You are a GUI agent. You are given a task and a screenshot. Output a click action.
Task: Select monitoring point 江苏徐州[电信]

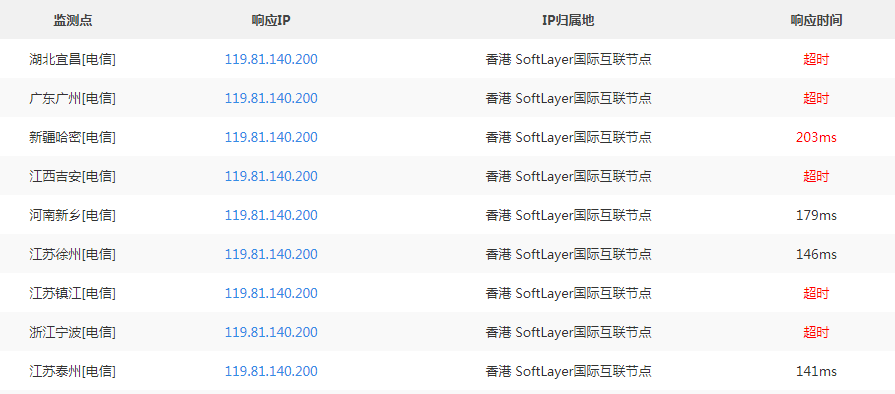pyautogui.click(x=72, y=254)
